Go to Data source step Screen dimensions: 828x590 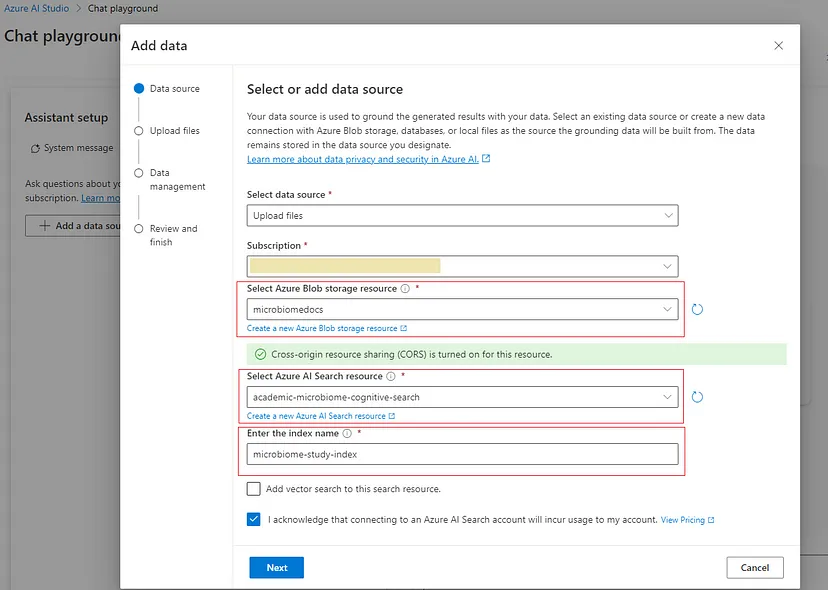pyautogui.click(x=167, y=89)
